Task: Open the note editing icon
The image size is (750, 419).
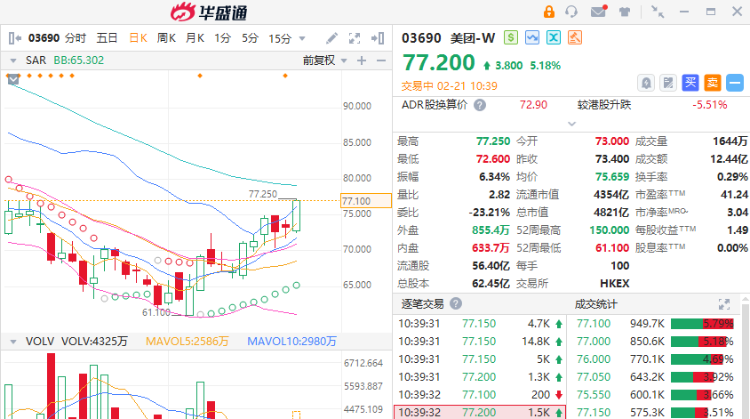Action: 668,83
